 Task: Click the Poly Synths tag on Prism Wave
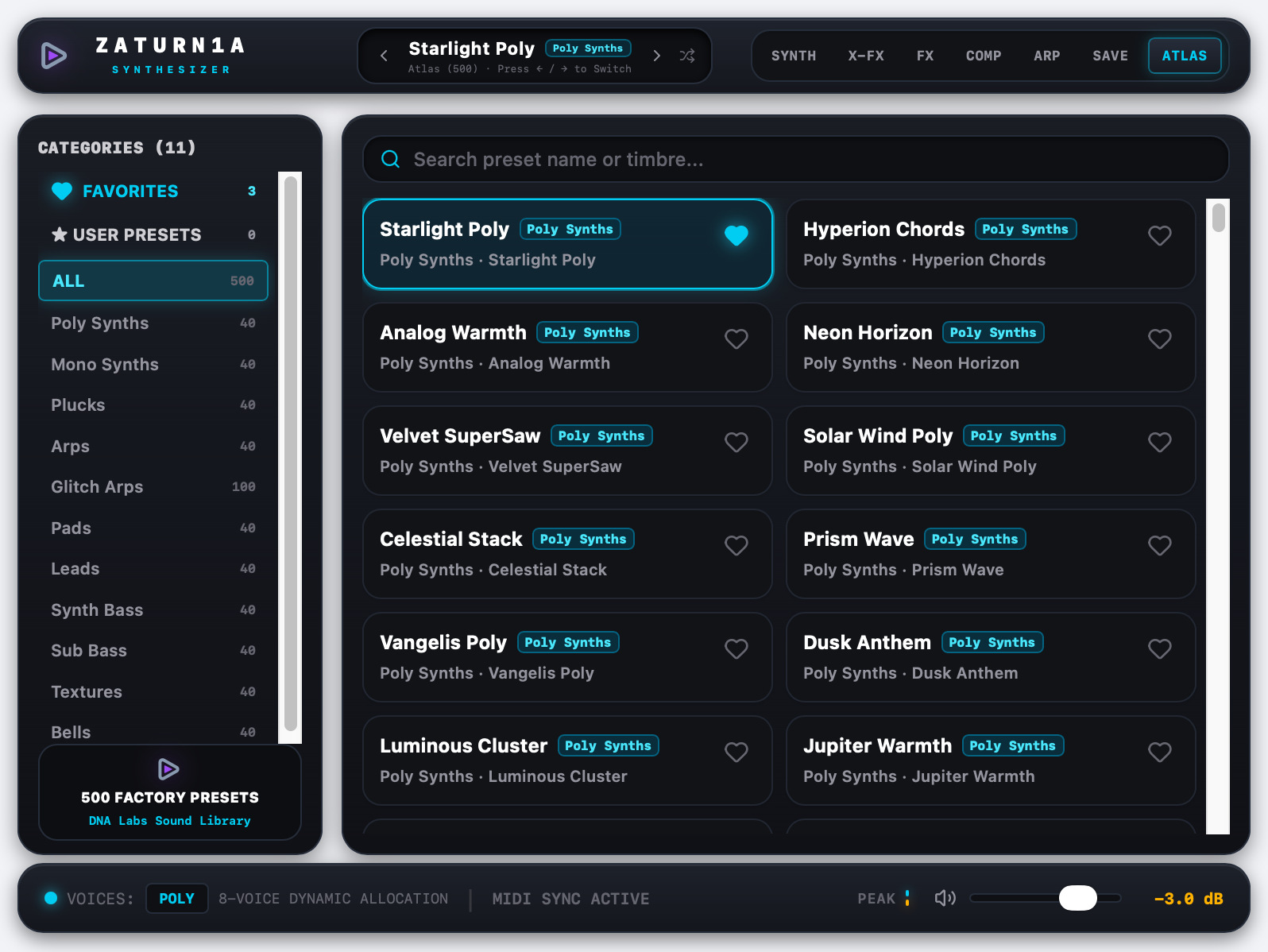975,539
